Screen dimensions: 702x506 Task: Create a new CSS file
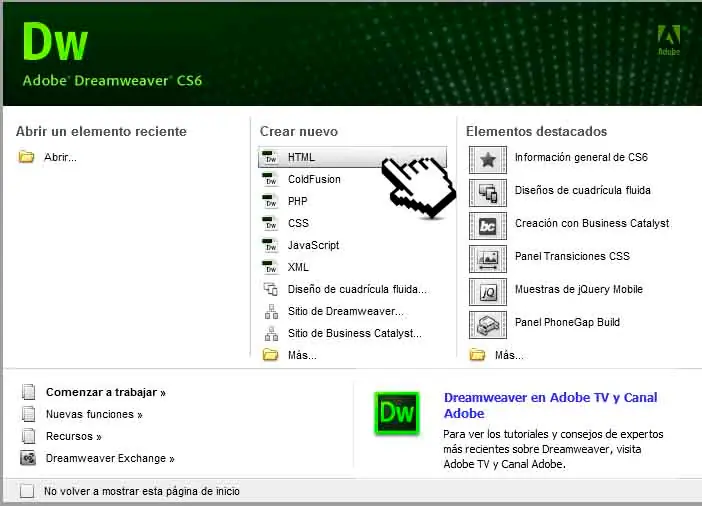pos(298,223)
